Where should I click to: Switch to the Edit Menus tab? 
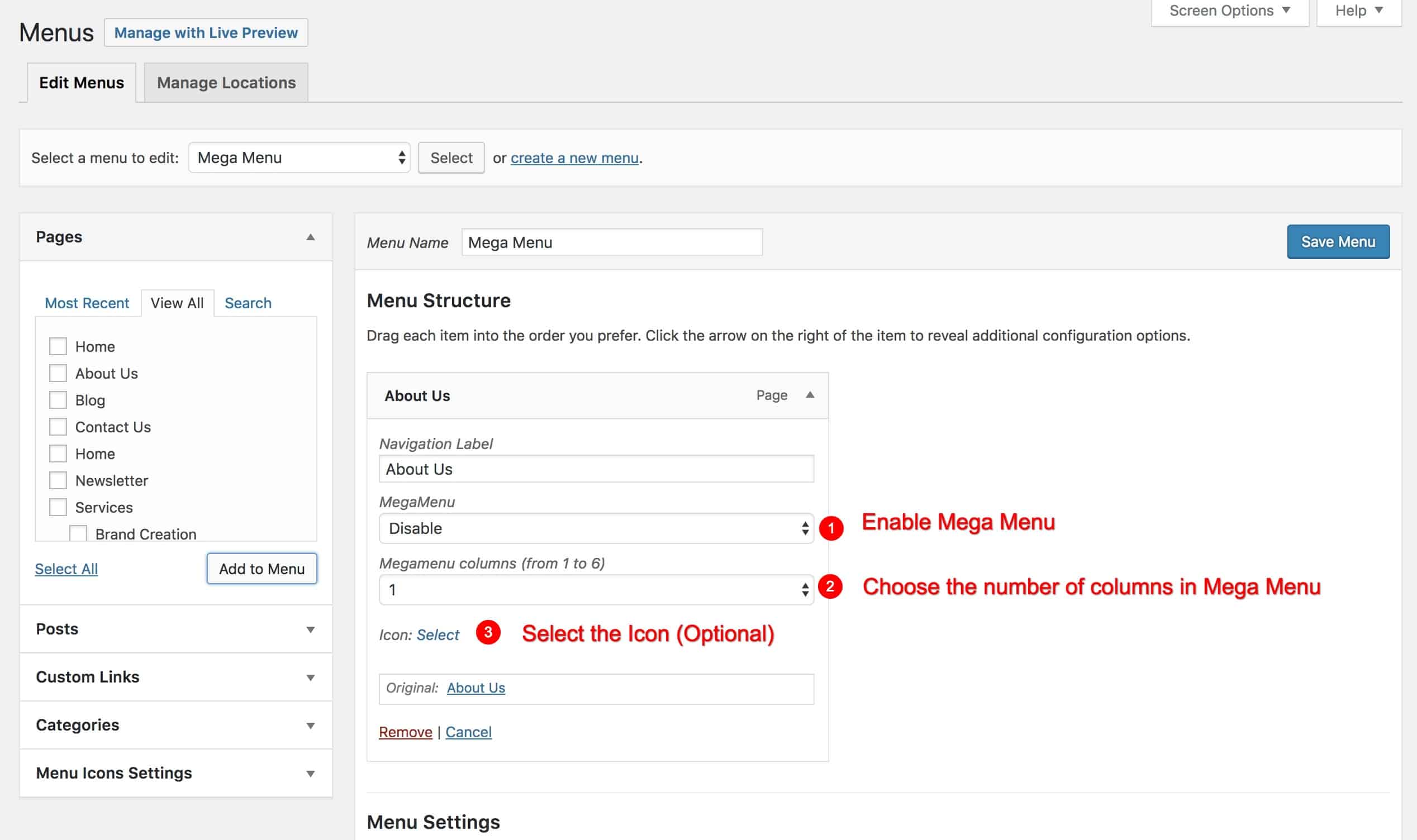(82, 83)
